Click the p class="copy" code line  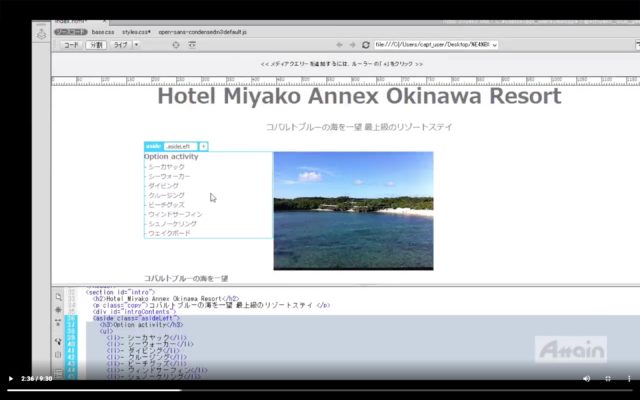[x=211, y=305]
